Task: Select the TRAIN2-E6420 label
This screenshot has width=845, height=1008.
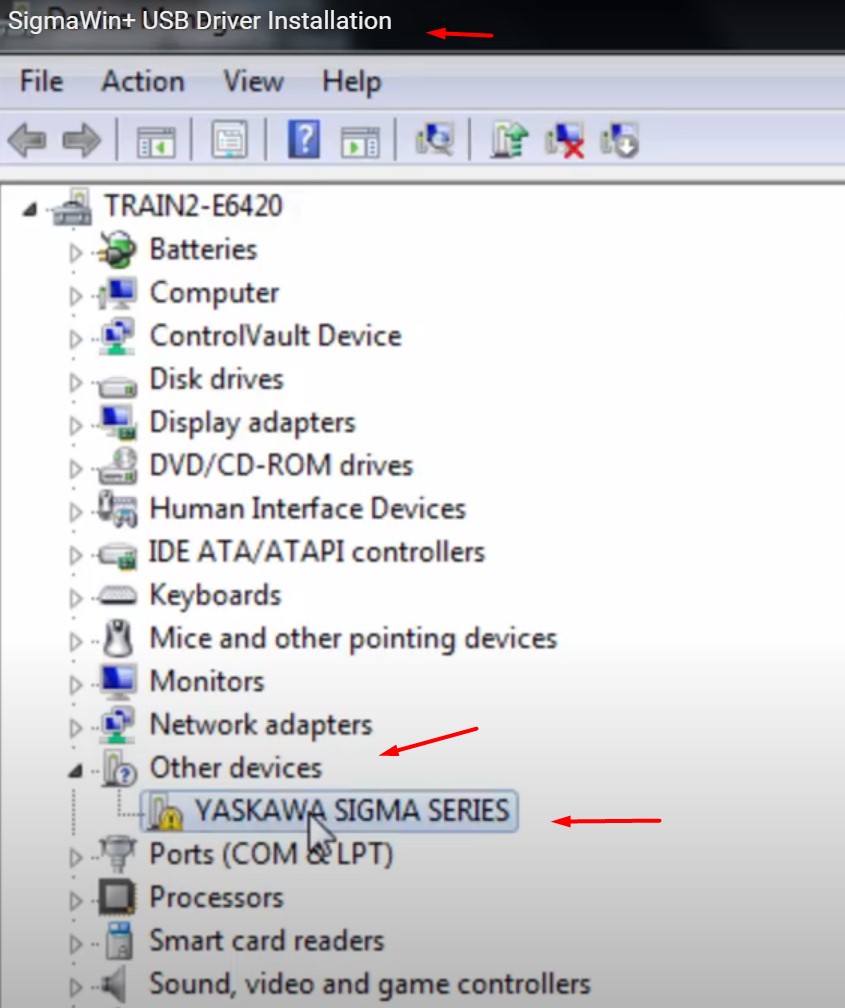Action: tap(194, 206)
